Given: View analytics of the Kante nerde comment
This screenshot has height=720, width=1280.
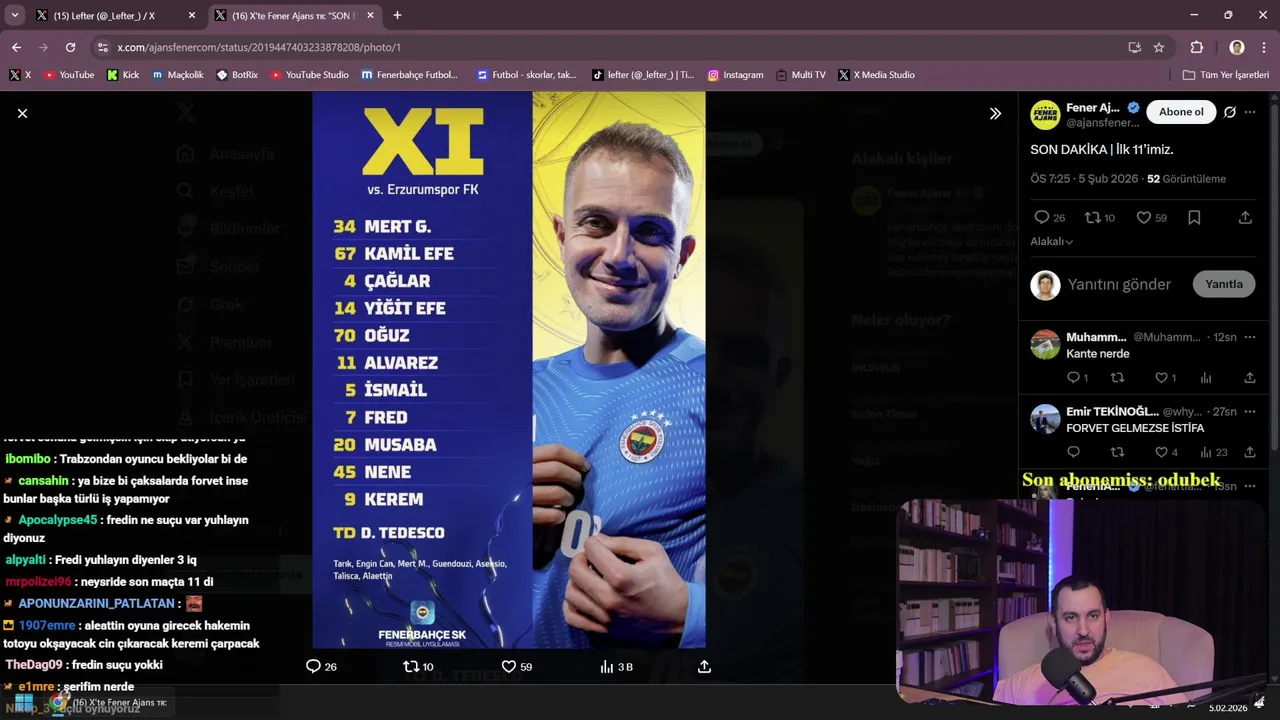Looking at the screenshot, I should (x=1206, y=378).
